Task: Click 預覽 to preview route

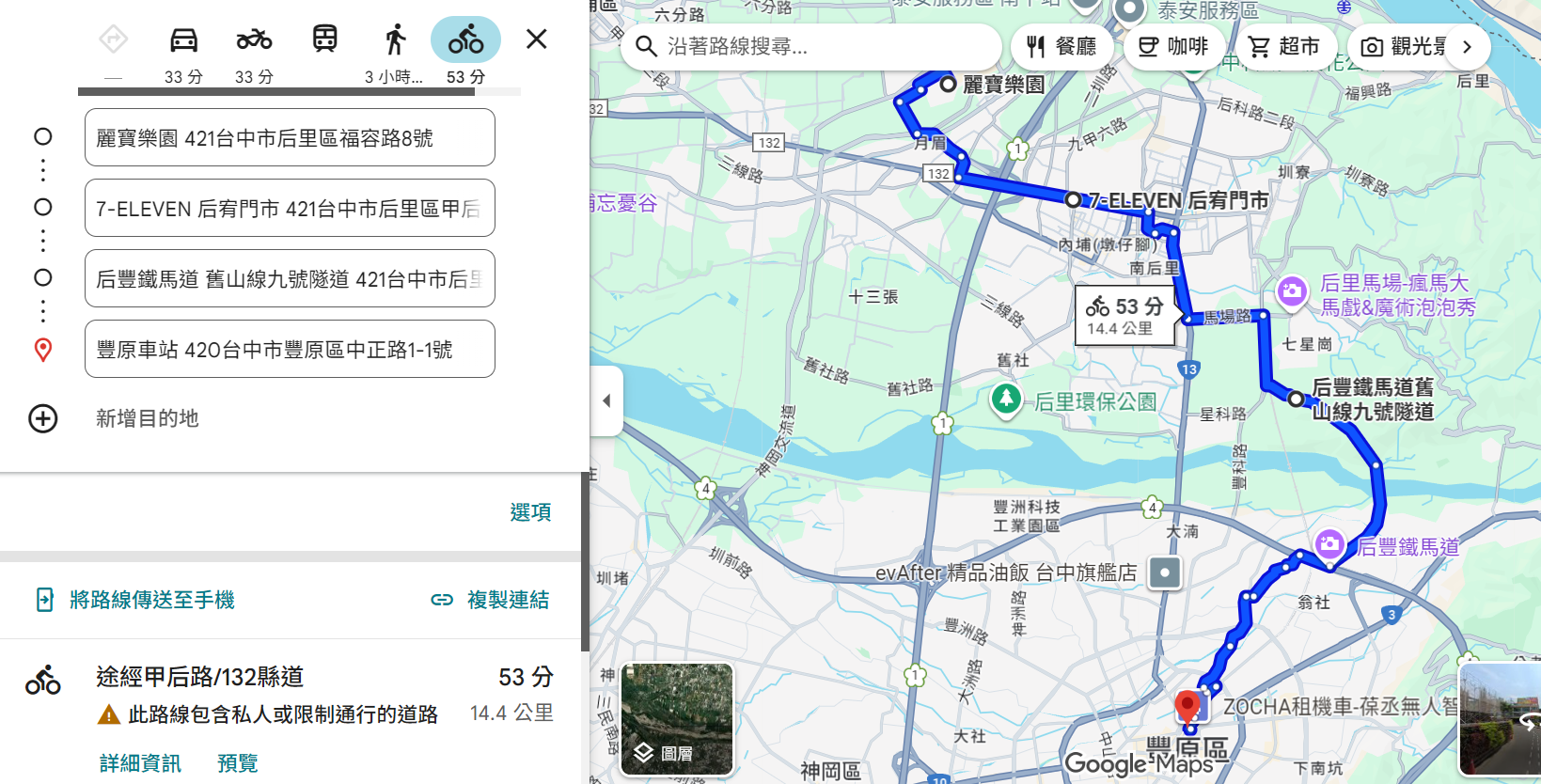Action: (237, 763)
